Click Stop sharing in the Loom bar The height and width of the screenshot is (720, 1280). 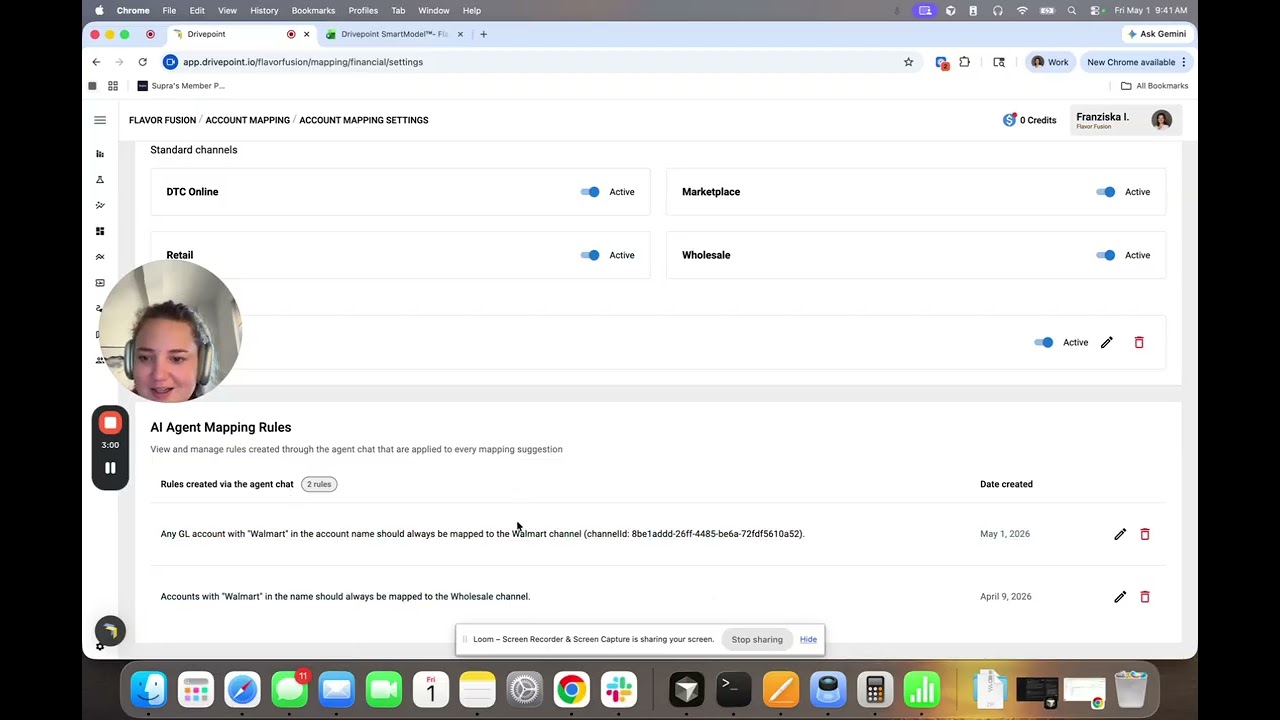pos(757,639)
